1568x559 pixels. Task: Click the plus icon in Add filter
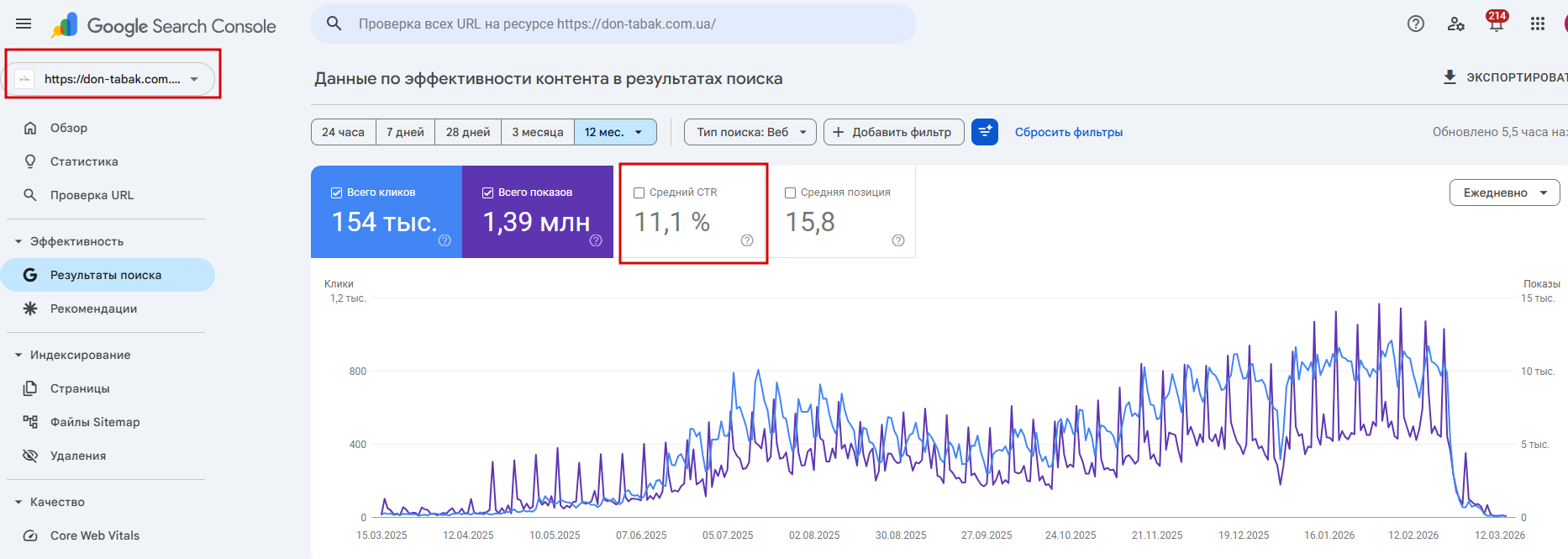click(838, 132)
